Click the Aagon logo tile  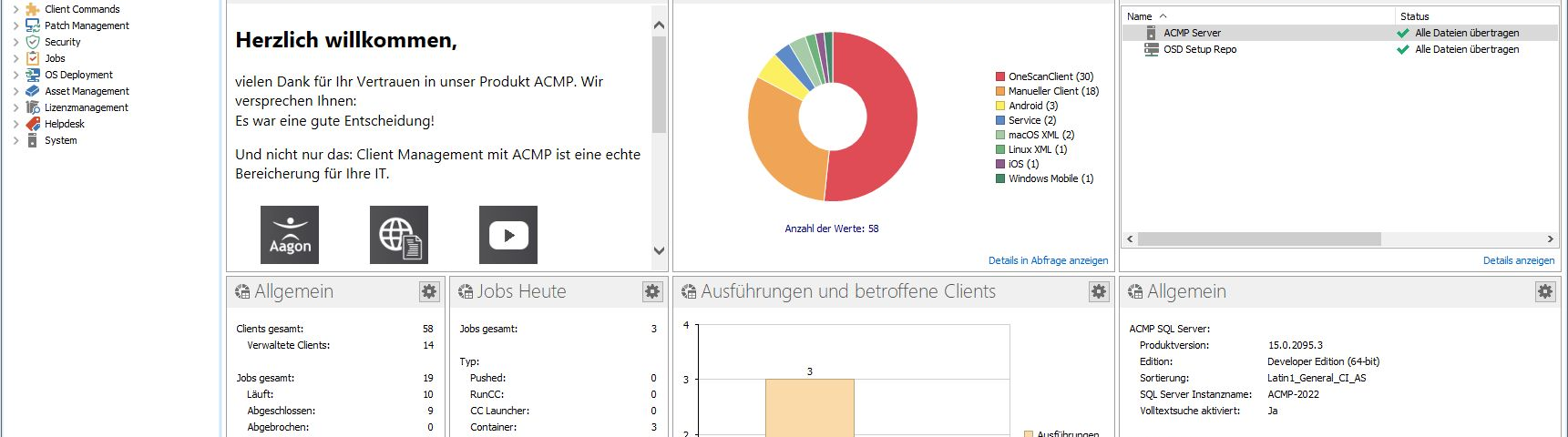pyautogui.click(x=290, y=235)
